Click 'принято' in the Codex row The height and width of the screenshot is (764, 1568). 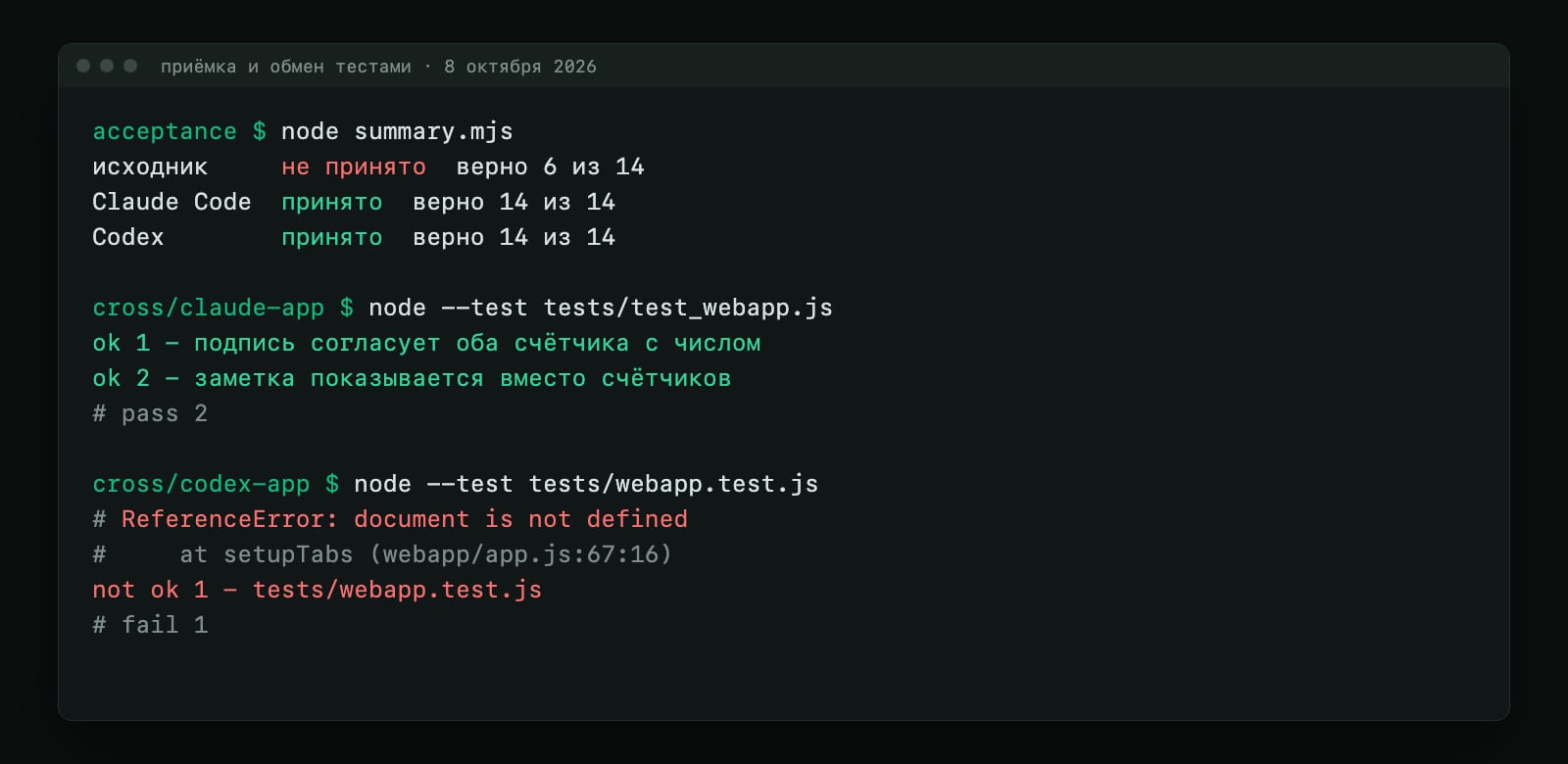[x=332, y=237]
